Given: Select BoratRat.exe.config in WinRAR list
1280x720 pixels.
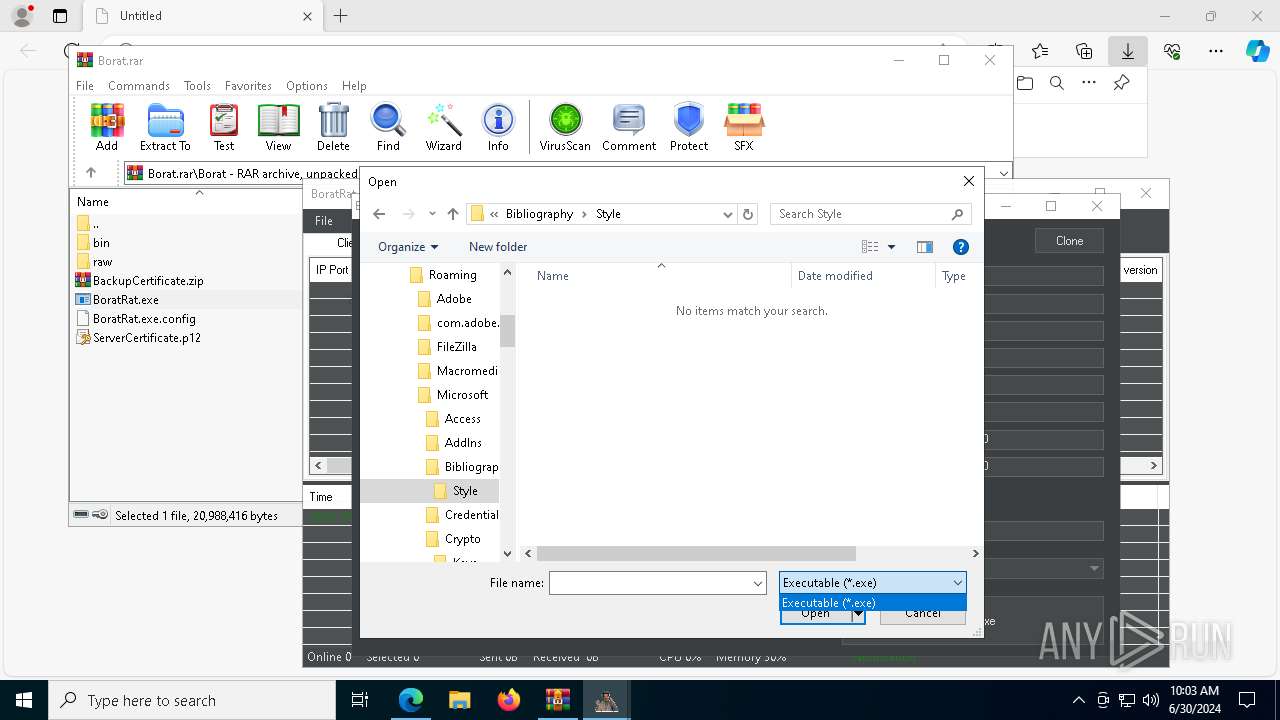Looking at the screenshot, I should 144,319.
